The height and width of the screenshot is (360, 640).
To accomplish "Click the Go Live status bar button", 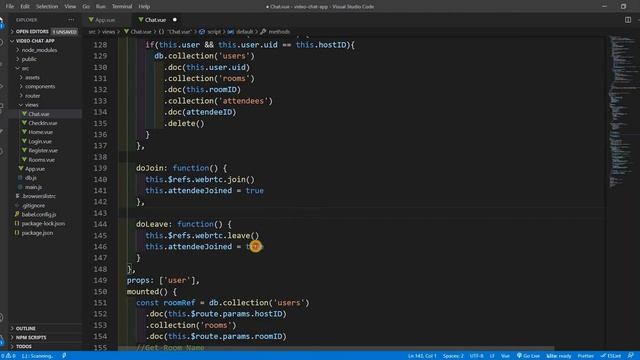I will pyautogui.click(x=528, y=356).
